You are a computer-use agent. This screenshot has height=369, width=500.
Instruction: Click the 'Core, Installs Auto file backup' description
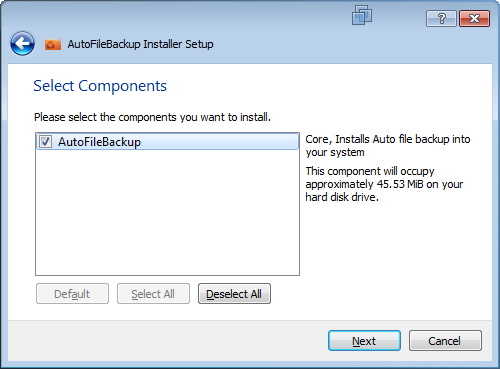click(x=388, y=145)
